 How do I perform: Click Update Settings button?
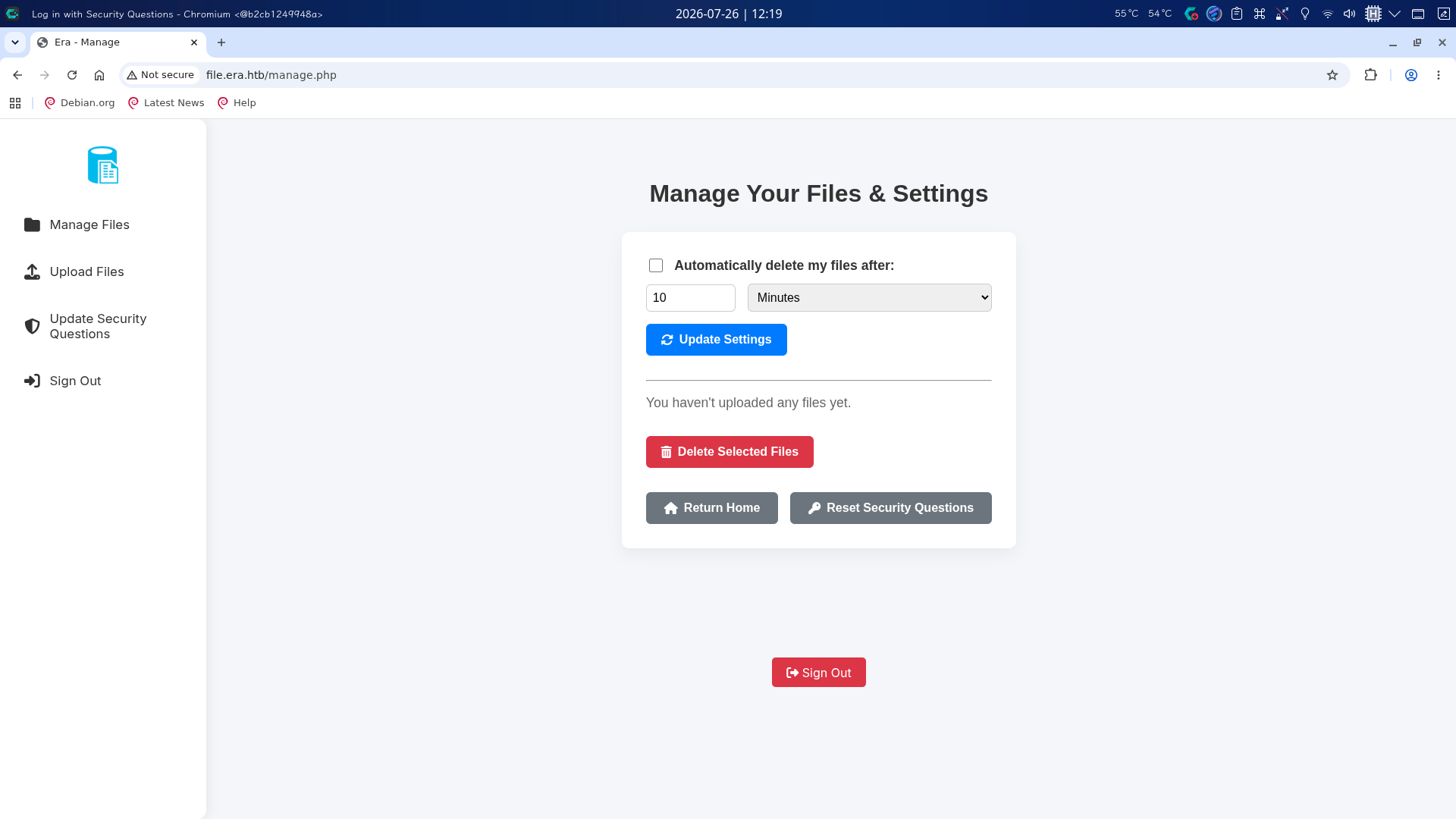(x=717, y=340)
